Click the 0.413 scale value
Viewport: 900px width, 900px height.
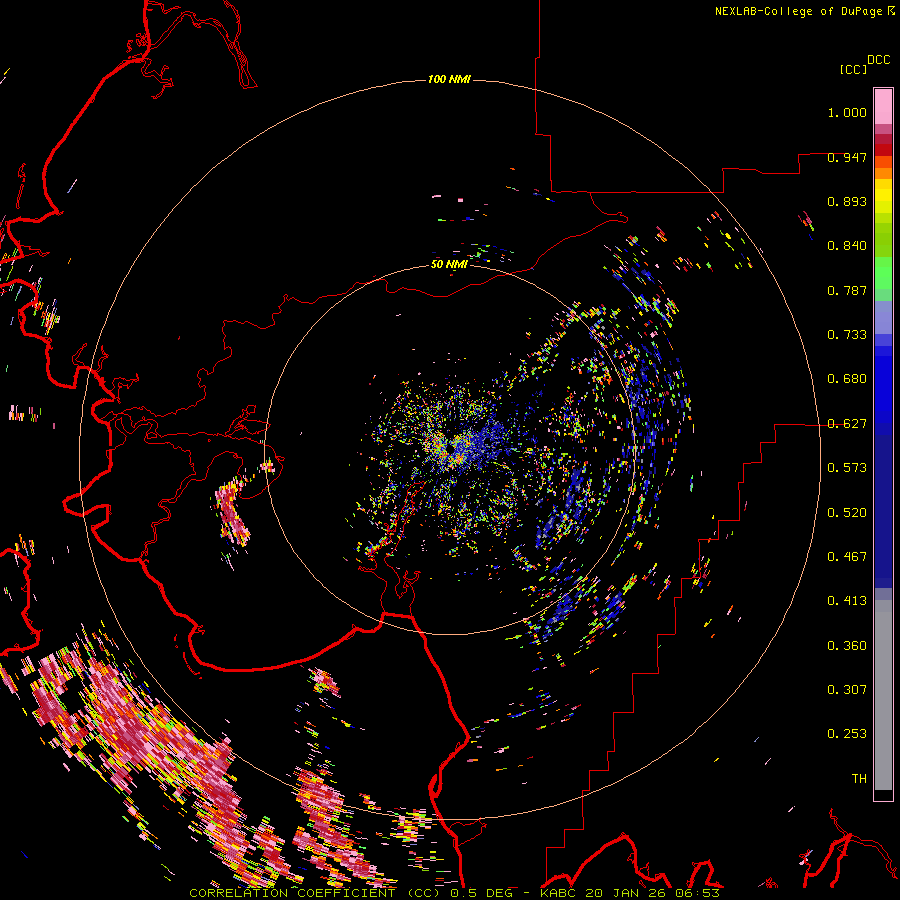click(x=847, y=601)
